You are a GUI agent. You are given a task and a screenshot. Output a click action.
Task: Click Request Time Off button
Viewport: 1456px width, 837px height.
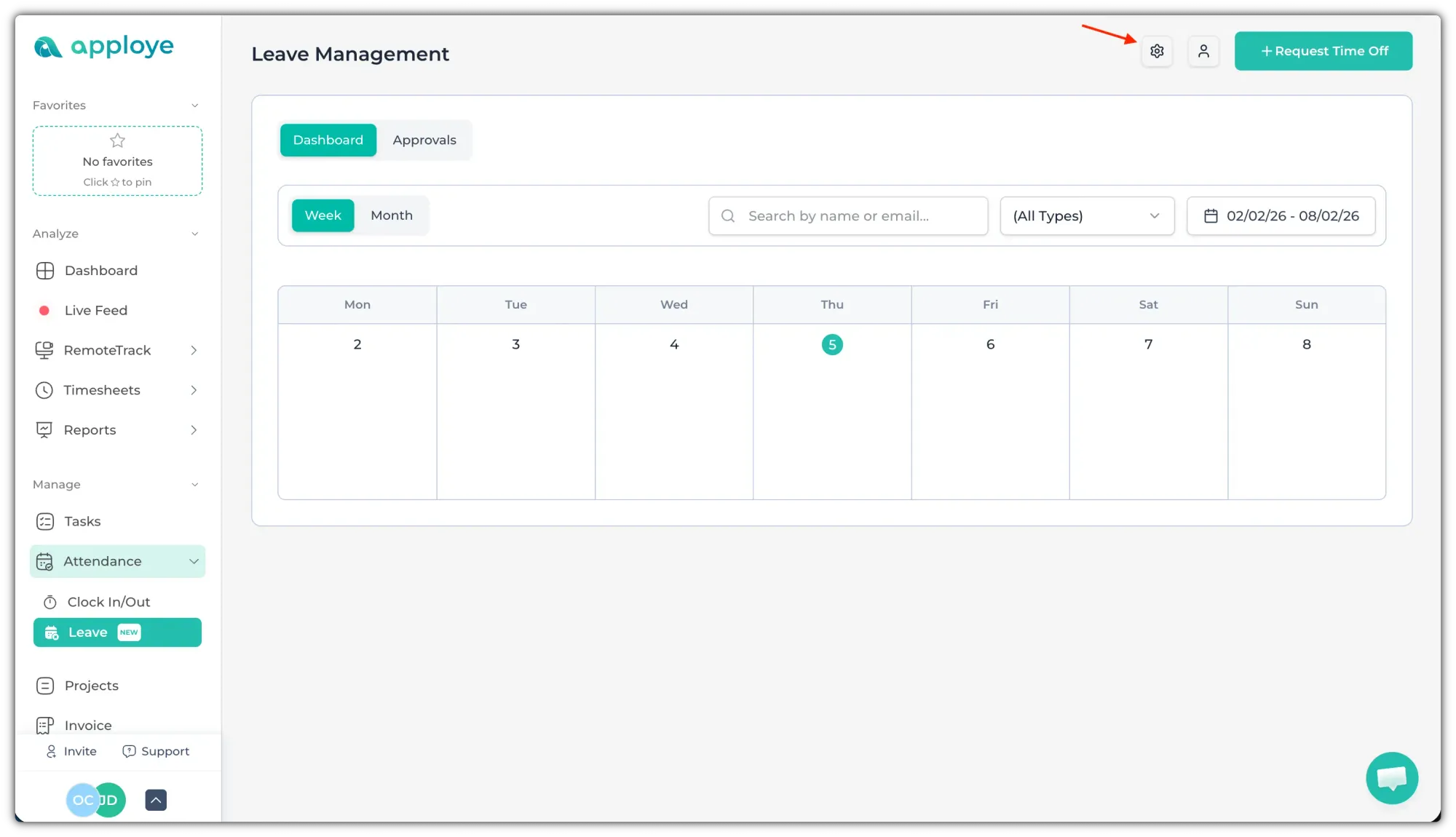[x=1323, y=51]
